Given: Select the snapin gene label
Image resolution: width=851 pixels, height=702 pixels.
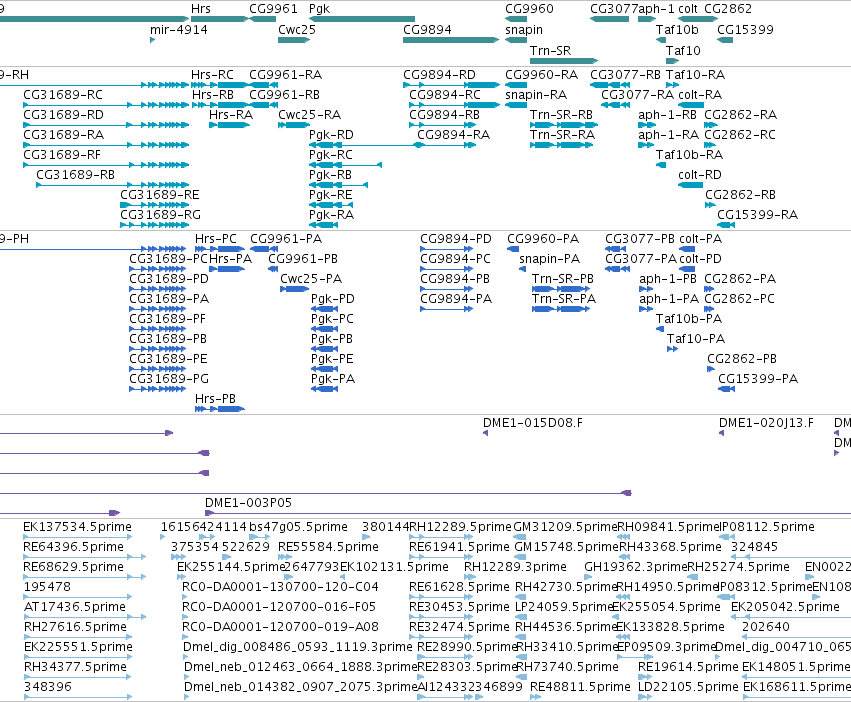Looking at the screenshot, I should [524, 29].
